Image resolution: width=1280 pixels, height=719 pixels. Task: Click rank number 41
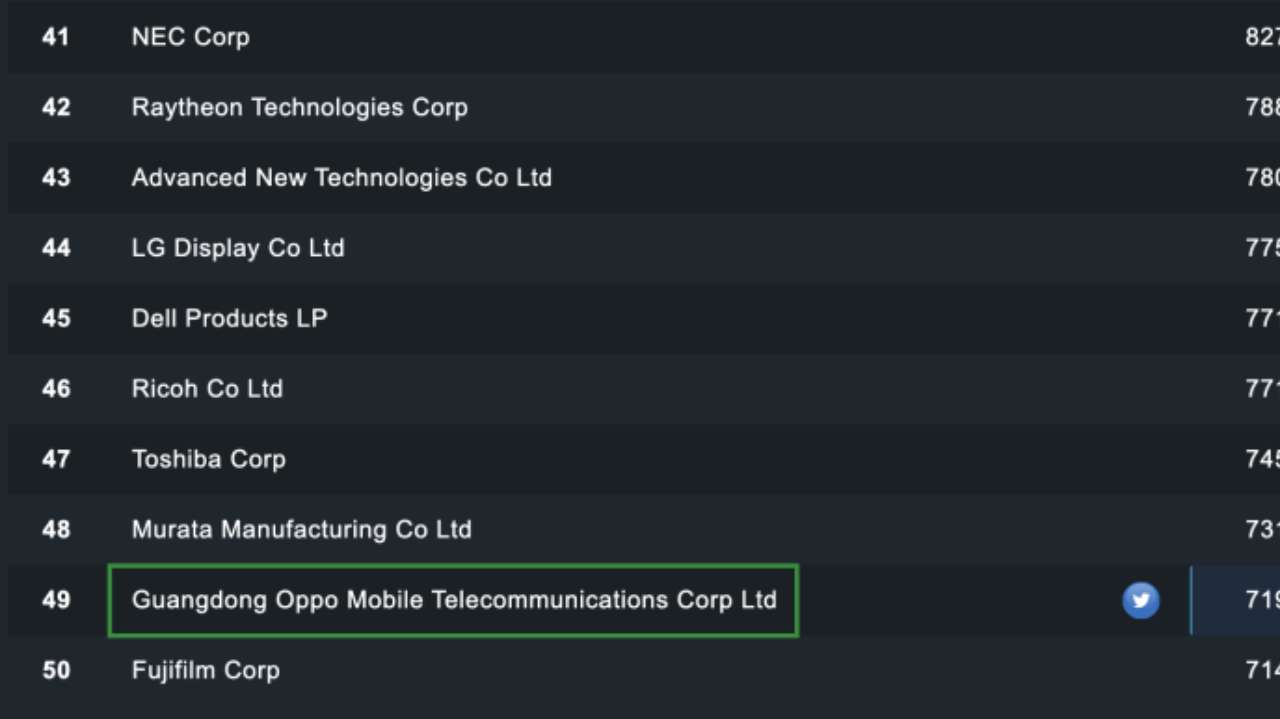pos(56,37)
